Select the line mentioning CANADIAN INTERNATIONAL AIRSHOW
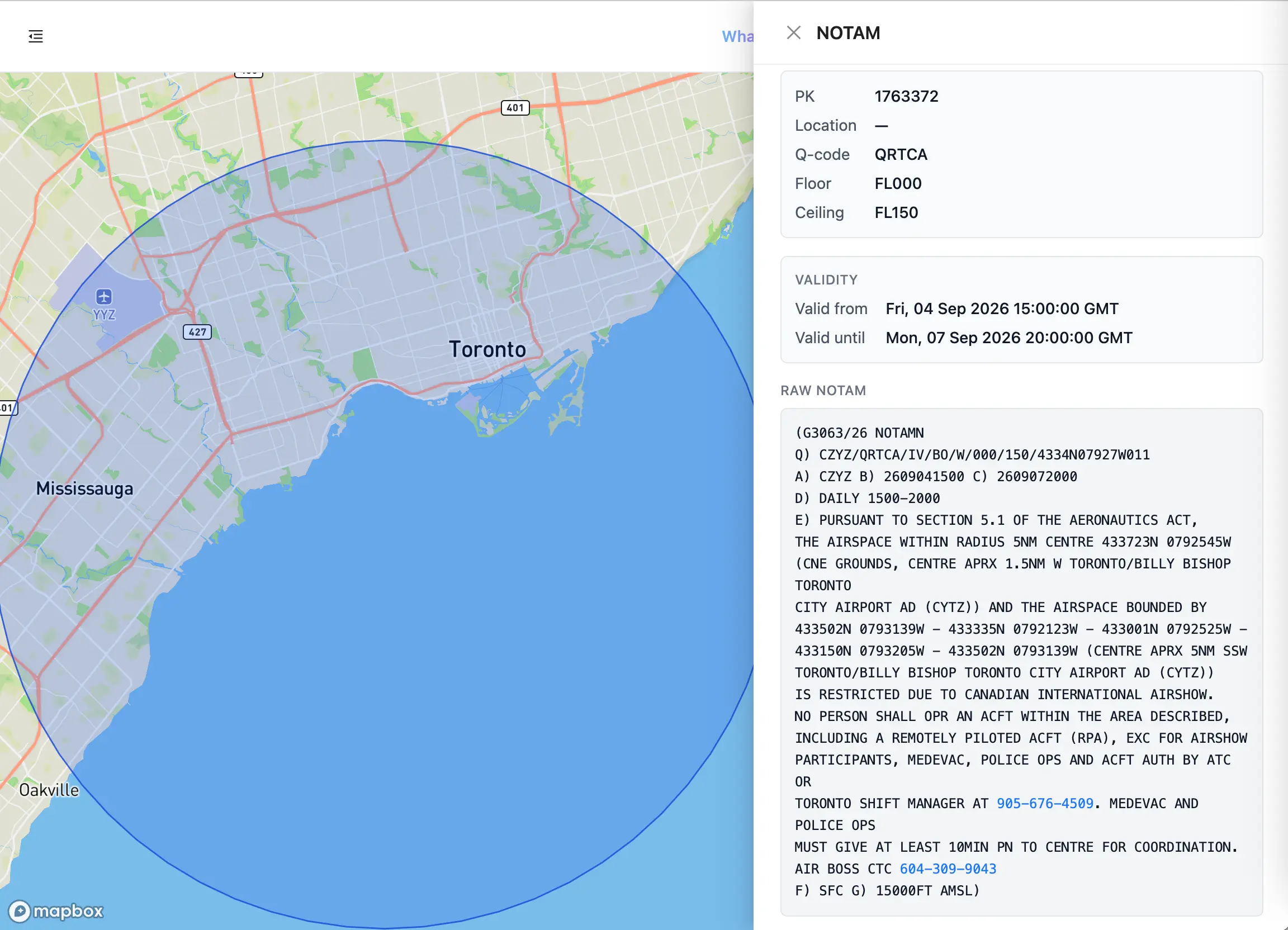Viewport: 1288px width, 930px height. pyautogui.click(x=1004, y=694)
